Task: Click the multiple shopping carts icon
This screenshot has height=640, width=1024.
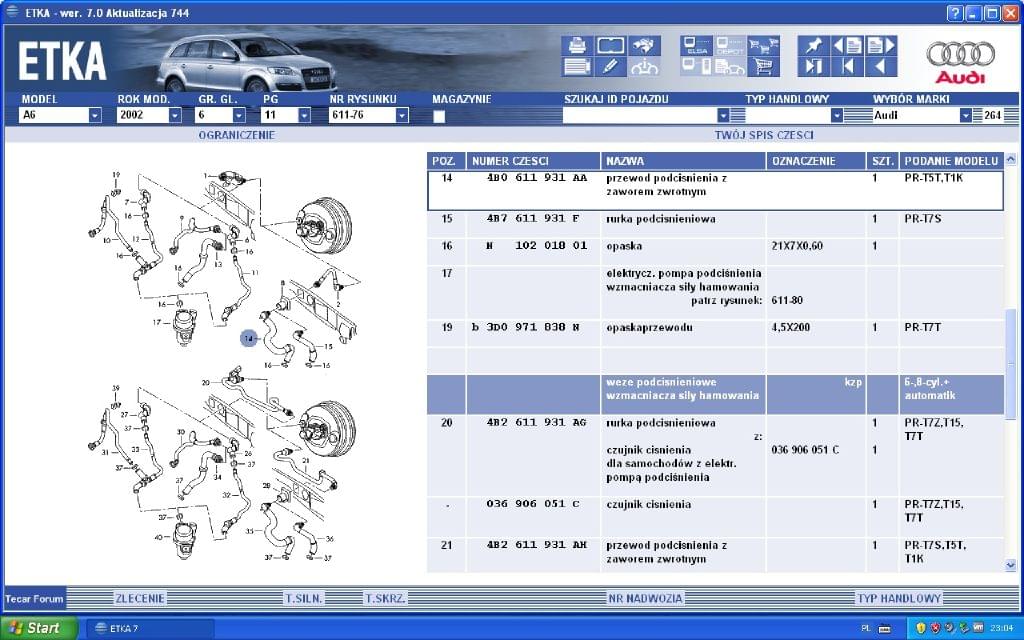Action: (x=763, y=46)
